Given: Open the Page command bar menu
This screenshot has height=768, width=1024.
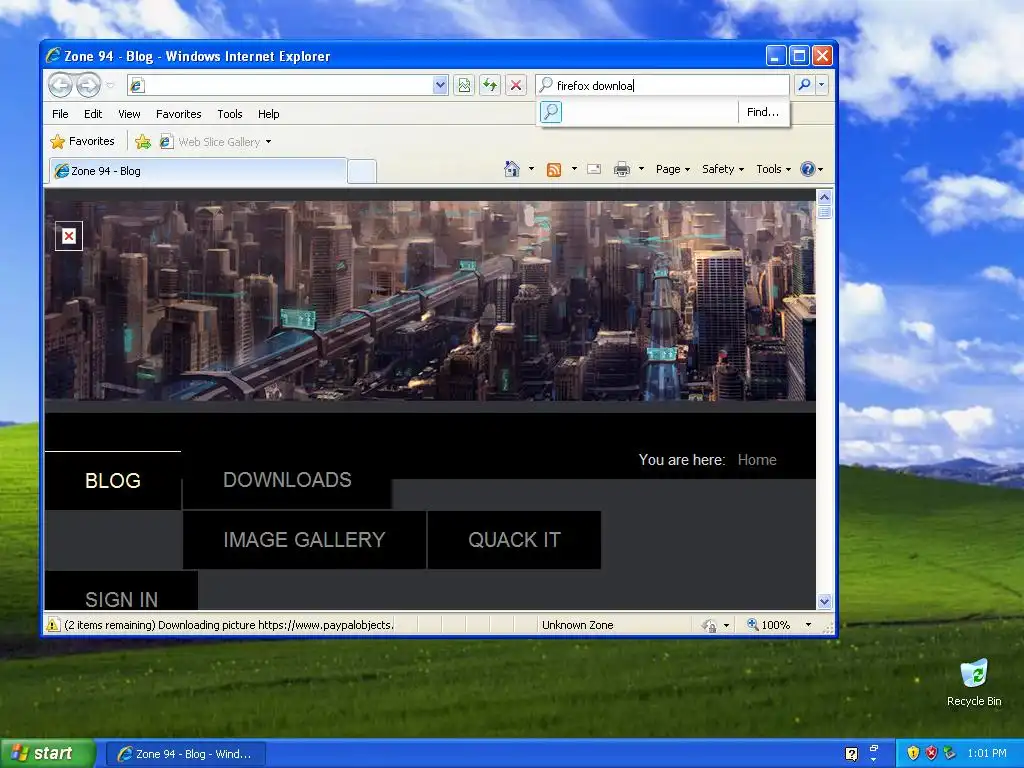Looking at the screenshot, I should click(x=673, y=169).
